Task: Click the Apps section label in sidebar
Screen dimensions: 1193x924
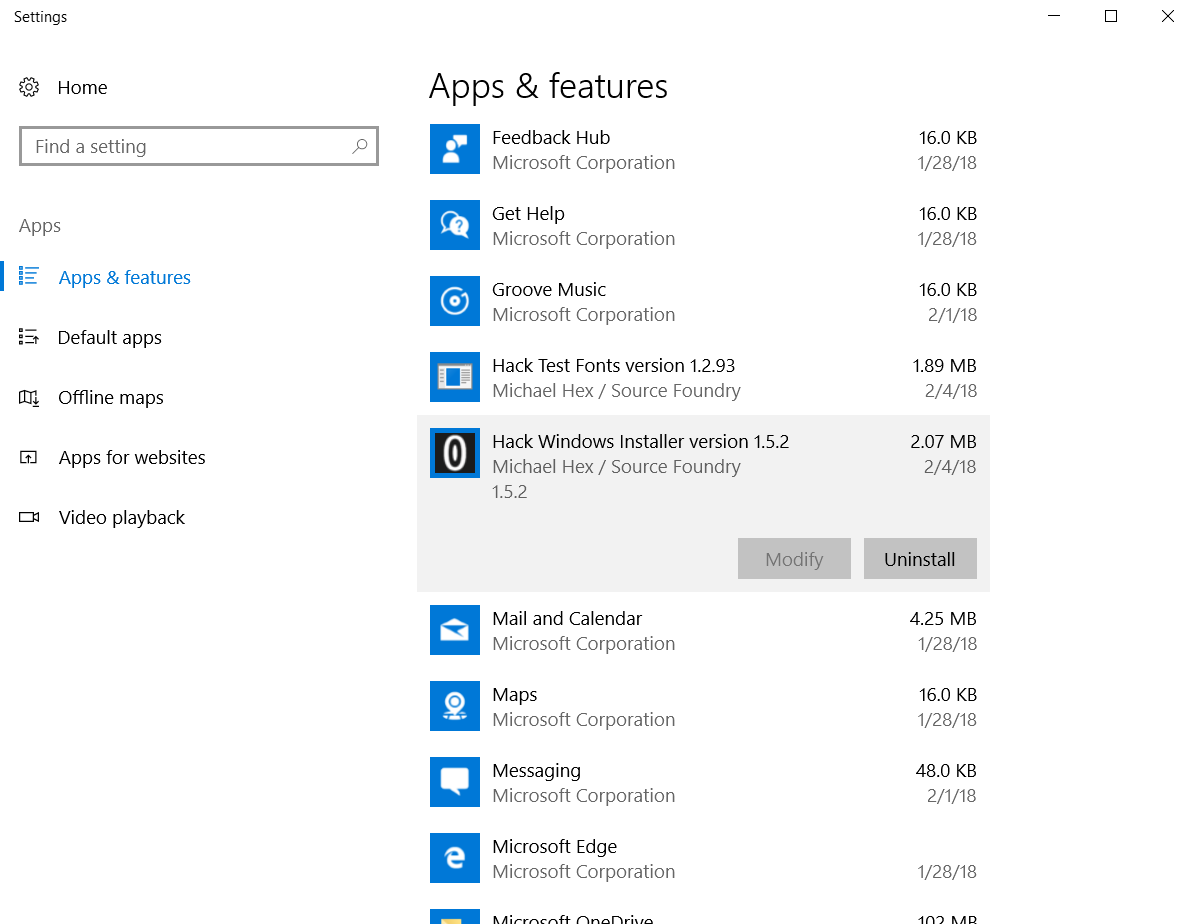Action: tap(40, 226)
